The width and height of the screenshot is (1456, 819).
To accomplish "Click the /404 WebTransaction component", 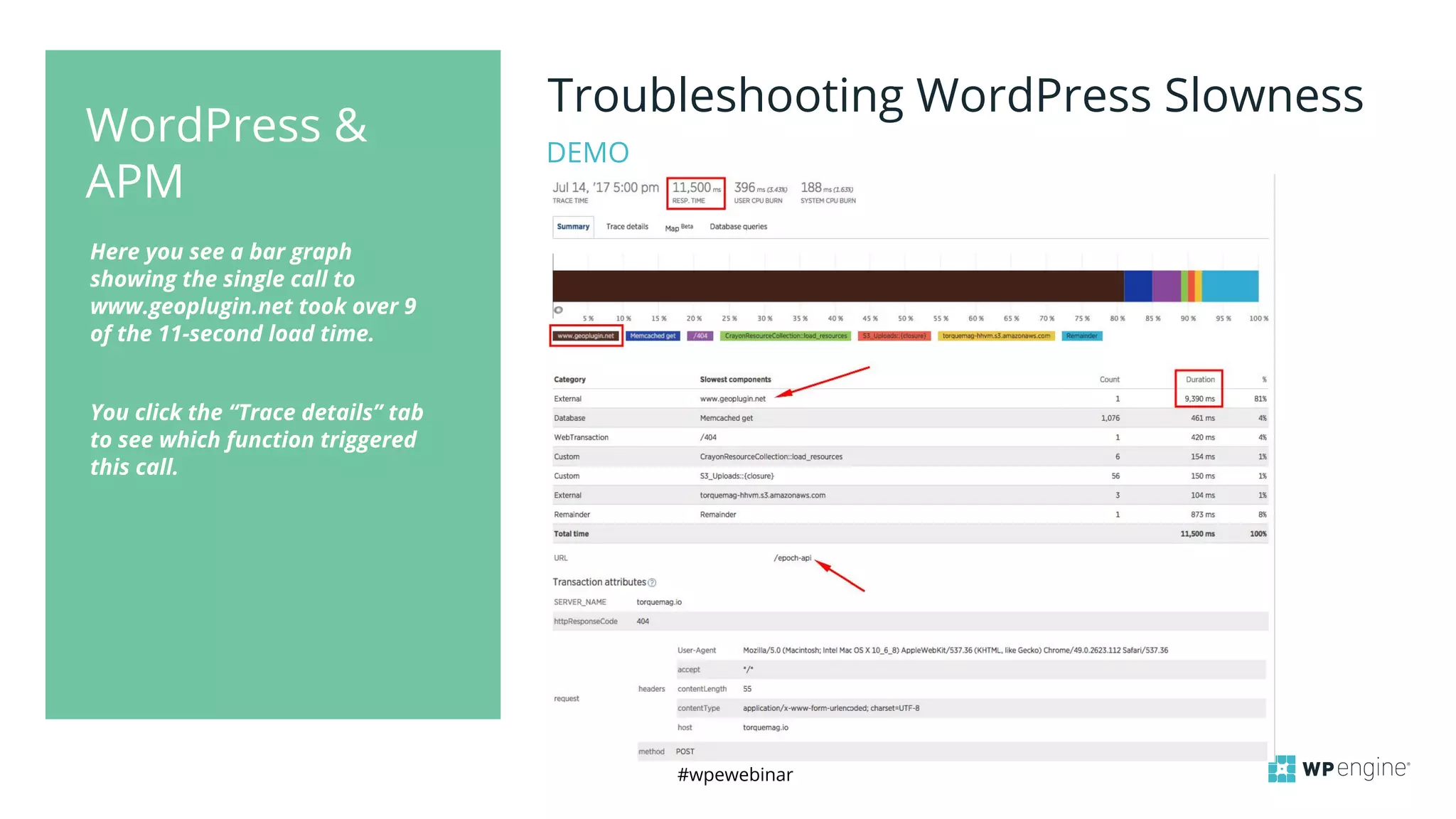I will [708, 437].
